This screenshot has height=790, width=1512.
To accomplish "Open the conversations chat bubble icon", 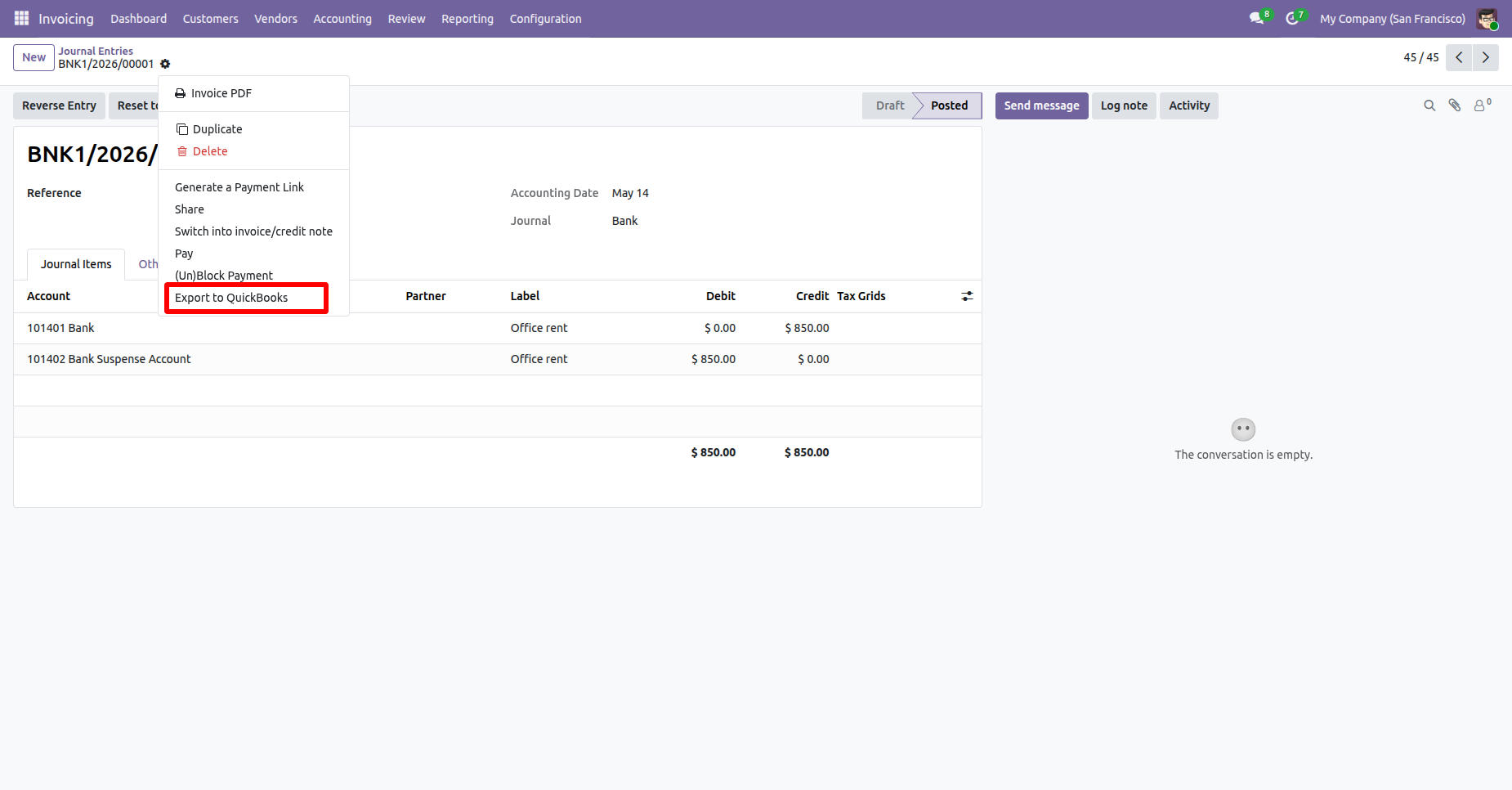I will pyautogui.click(x=1256, y=18).
